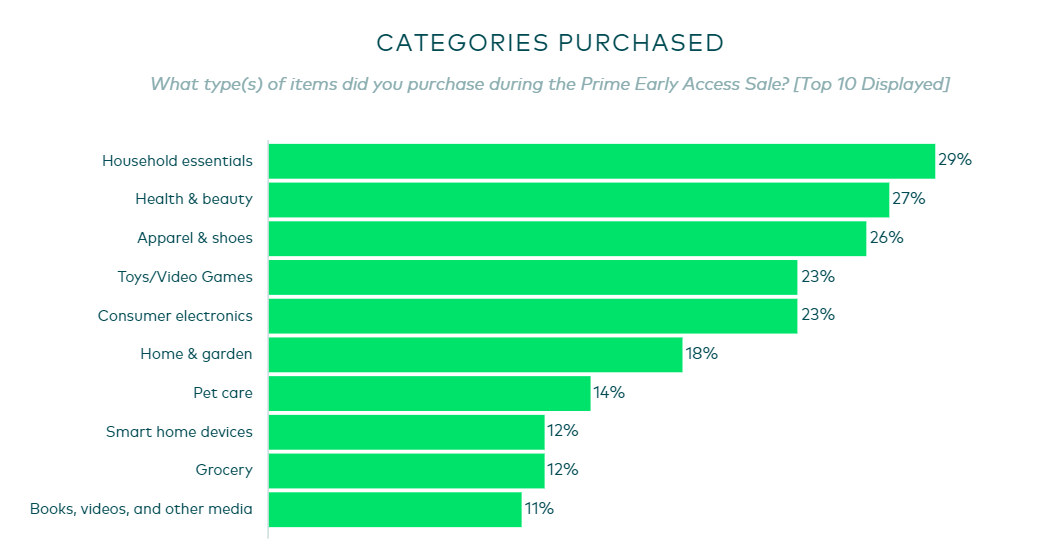The height and width of the screenshot is (560, 1047).
Task: Select the Pet care bar
Action: [429, 393]
